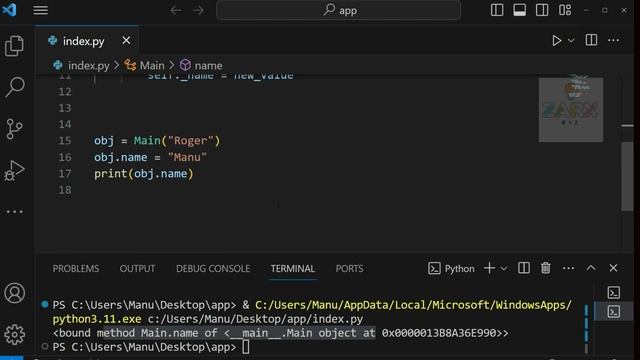This screenshot has width=640, height=360.
Task: Split the editor to the right
Action: pos(591,40)
